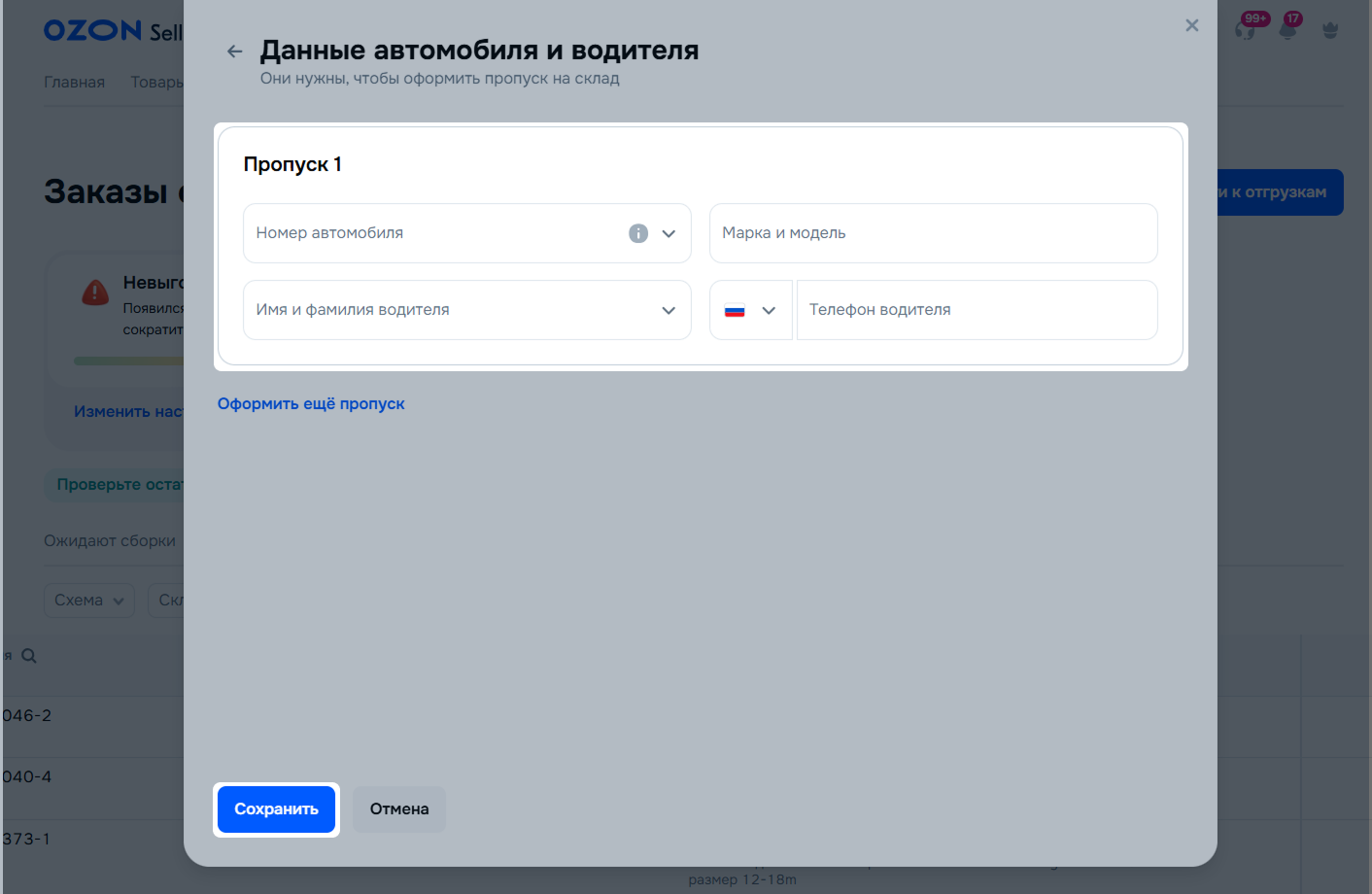Screen dimensions: 1372x894
Task: Go to the Главная menu item
Action: 74,83
